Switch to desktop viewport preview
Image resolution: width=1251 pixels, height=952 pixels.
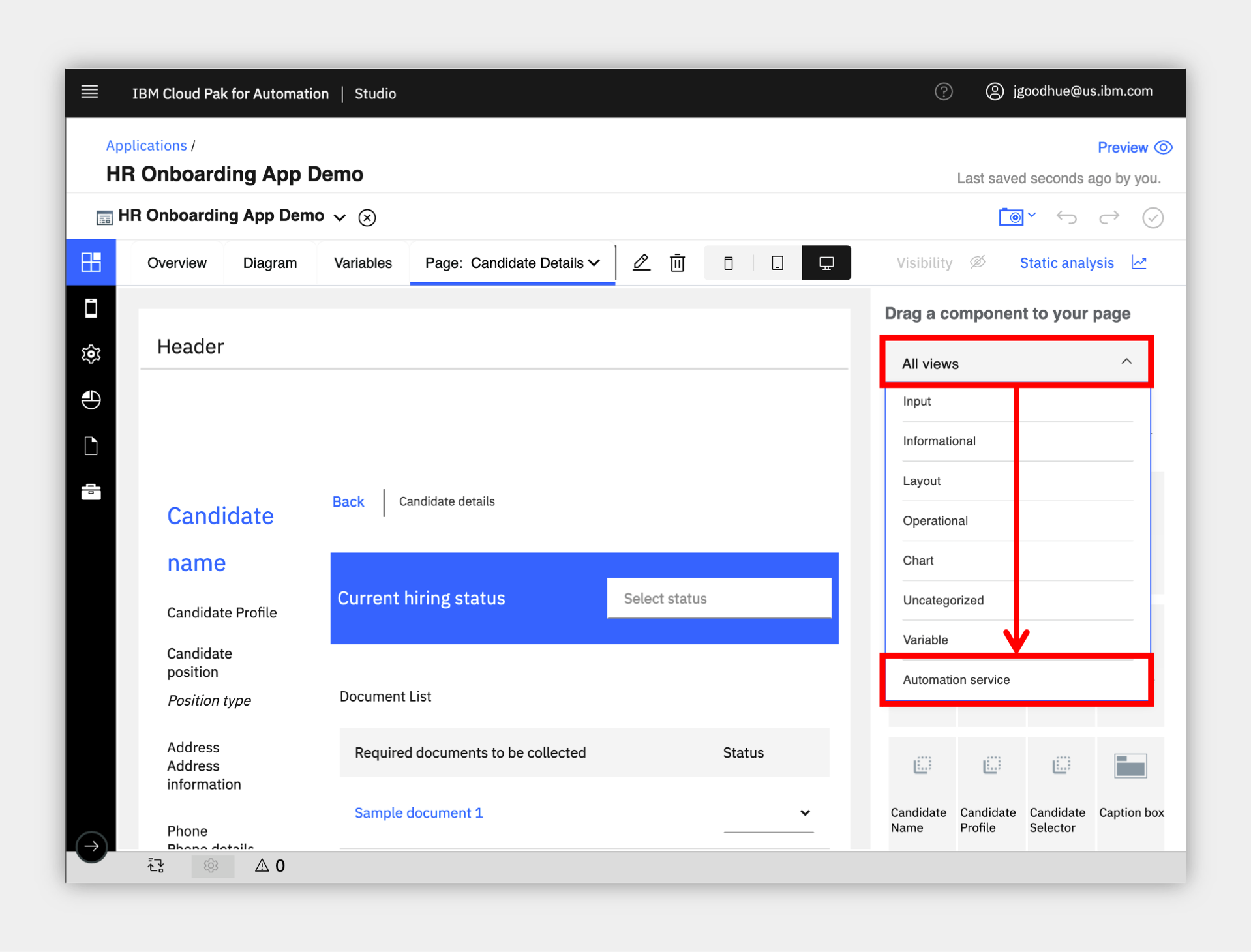[x=826, y=263]
